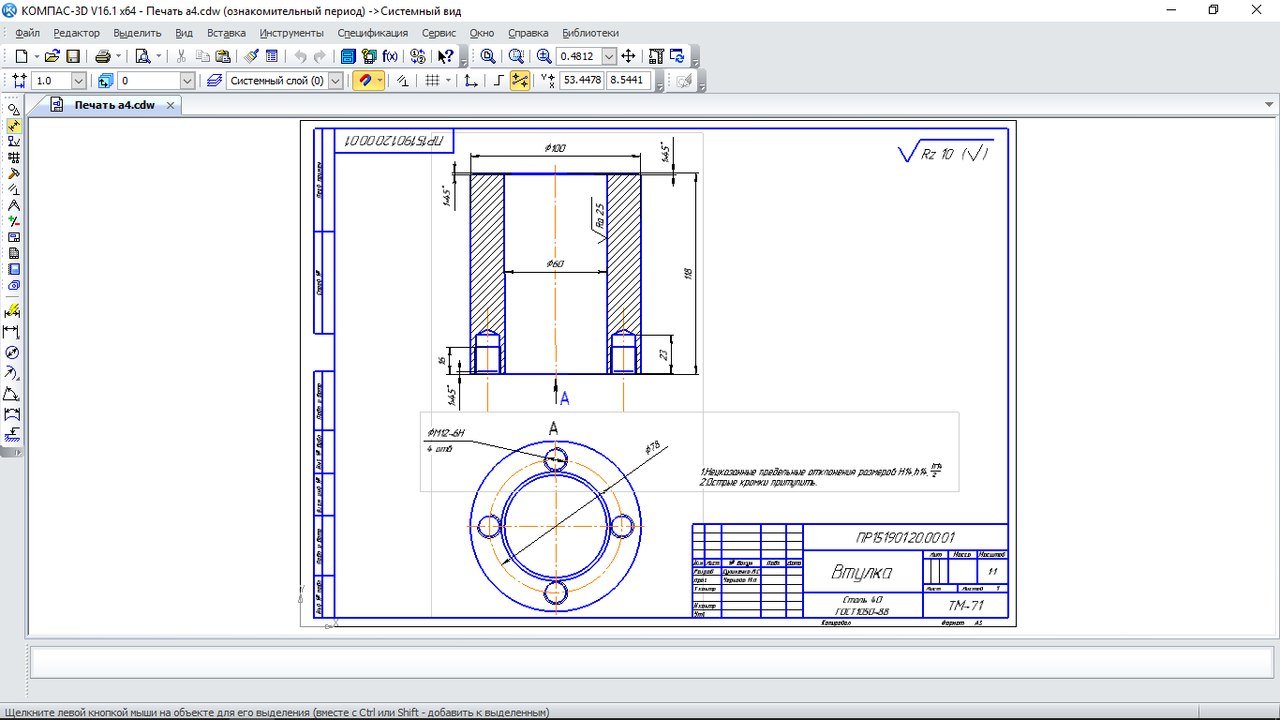The width and height of the screenshot is (1280, 720).
Task: Switch to the Печать a4.cdw tab
Action: (x=114, y=105)
